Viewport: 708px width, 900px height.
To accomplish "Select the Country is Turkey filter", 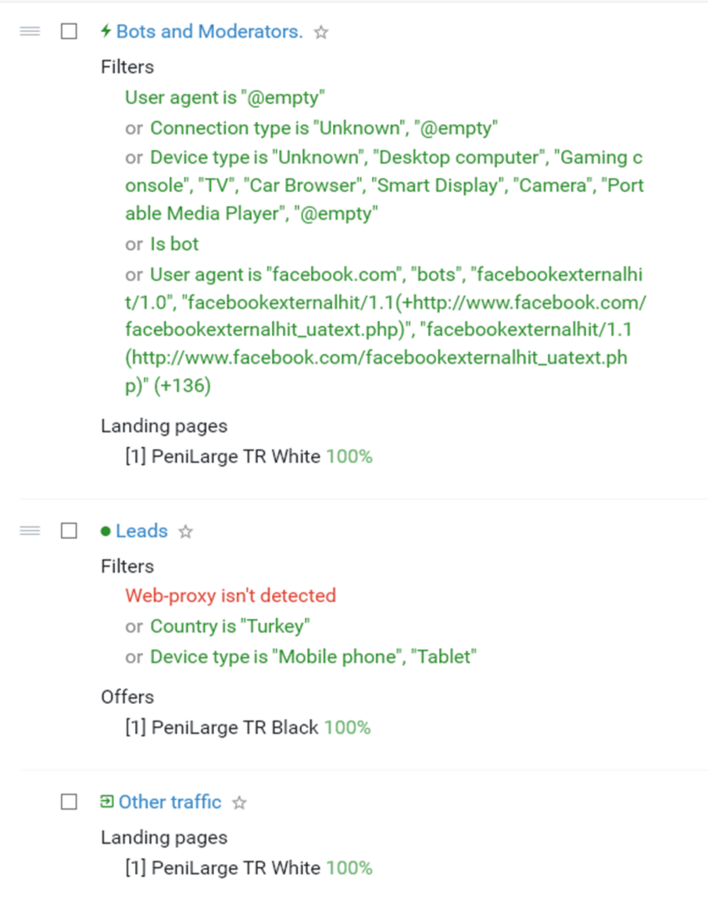I will [x=230, y=626].
